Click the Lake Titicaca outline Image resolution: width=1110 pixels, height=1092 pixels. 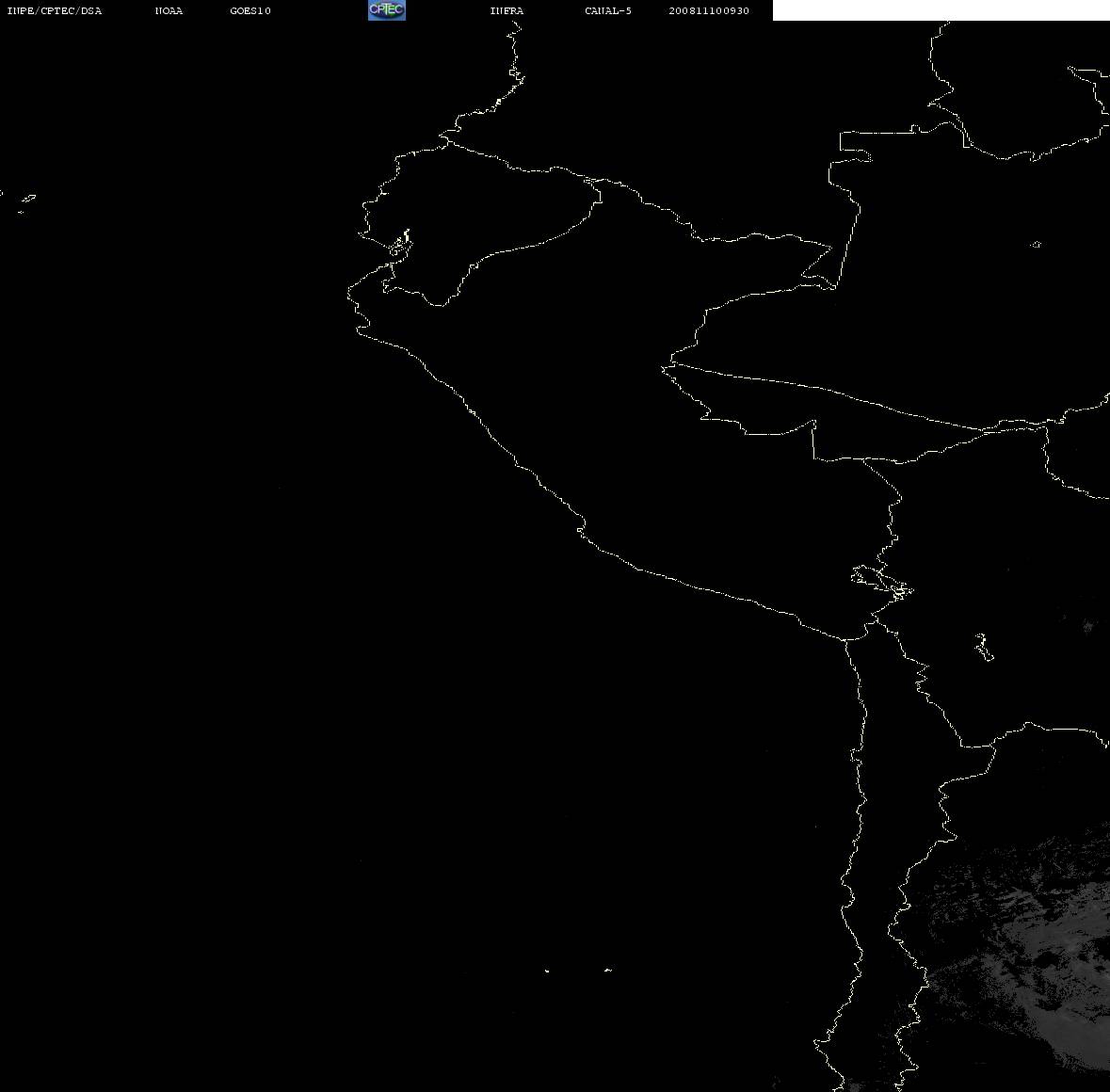882,583
